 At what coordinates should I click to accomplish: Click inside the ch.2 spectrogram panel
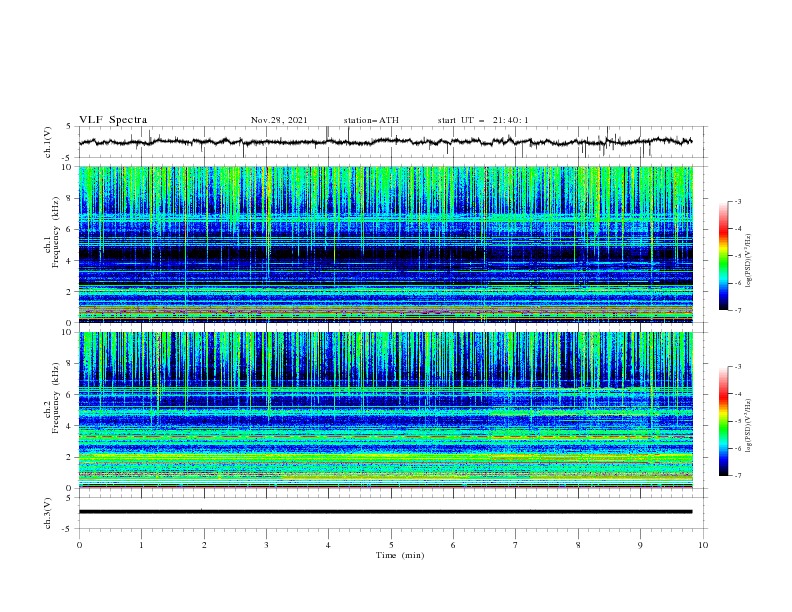tap(386, 410)
